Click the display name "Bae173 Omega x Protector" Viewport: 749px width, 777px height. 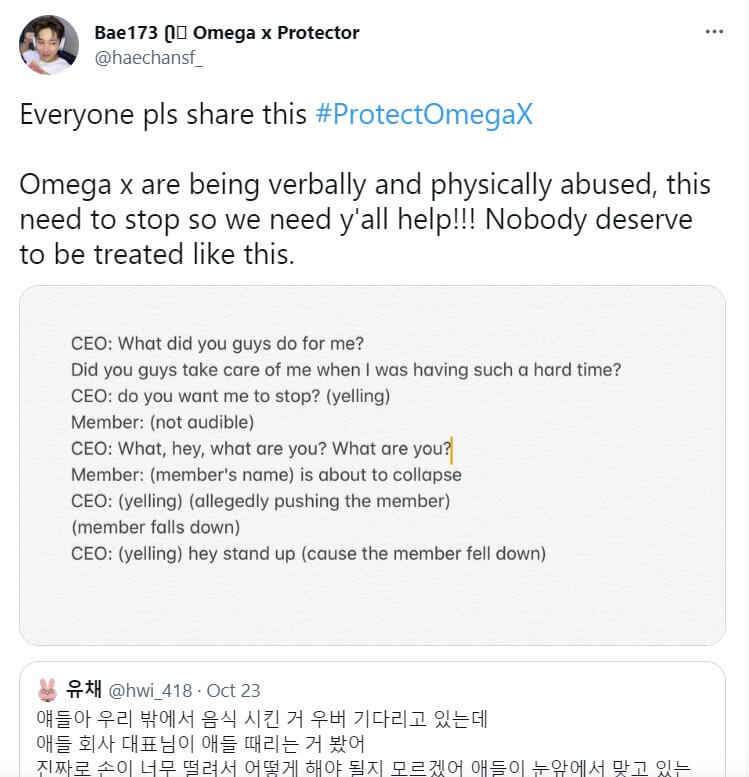[227, 33]
